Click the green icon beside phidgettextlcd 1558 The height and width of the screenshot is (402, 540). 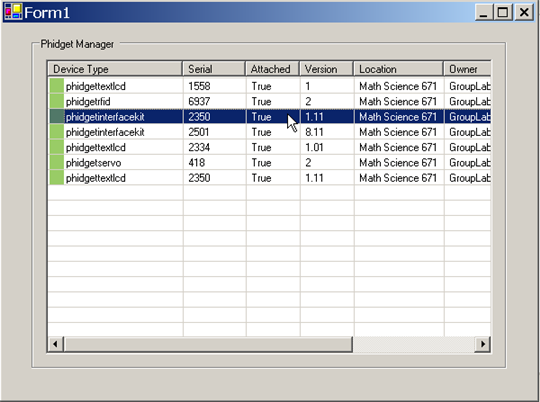(57, 86)
